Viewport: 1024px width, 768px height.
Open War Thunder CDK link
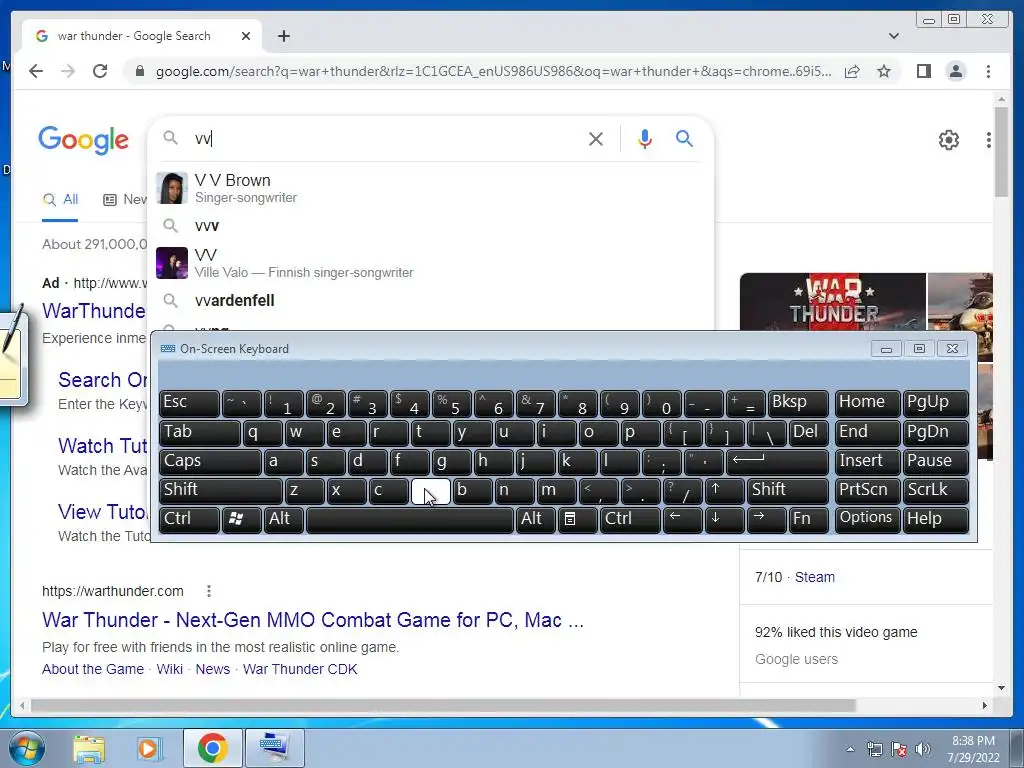(x=300, y=669)
